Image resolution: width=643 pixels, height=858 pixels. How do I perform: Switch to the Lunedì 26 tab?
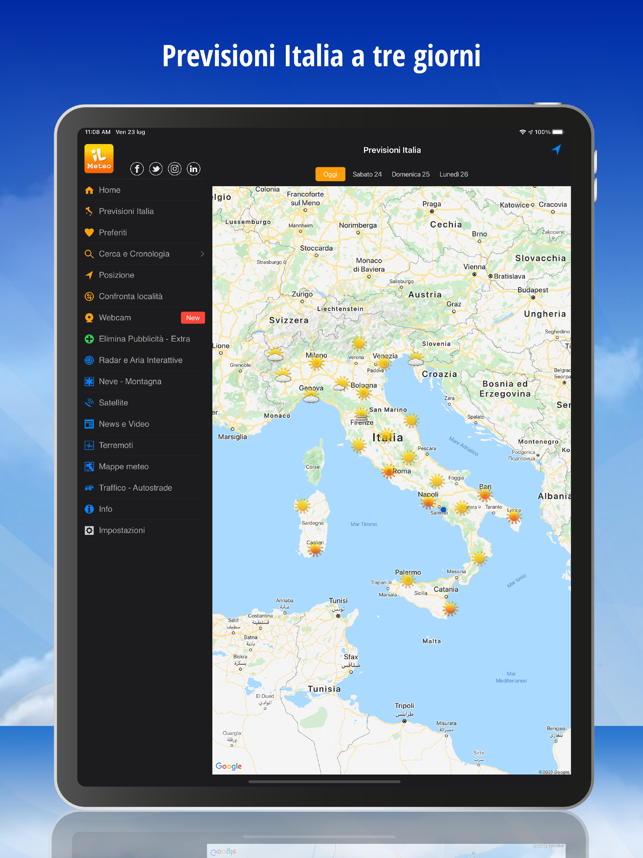(454, 174)
